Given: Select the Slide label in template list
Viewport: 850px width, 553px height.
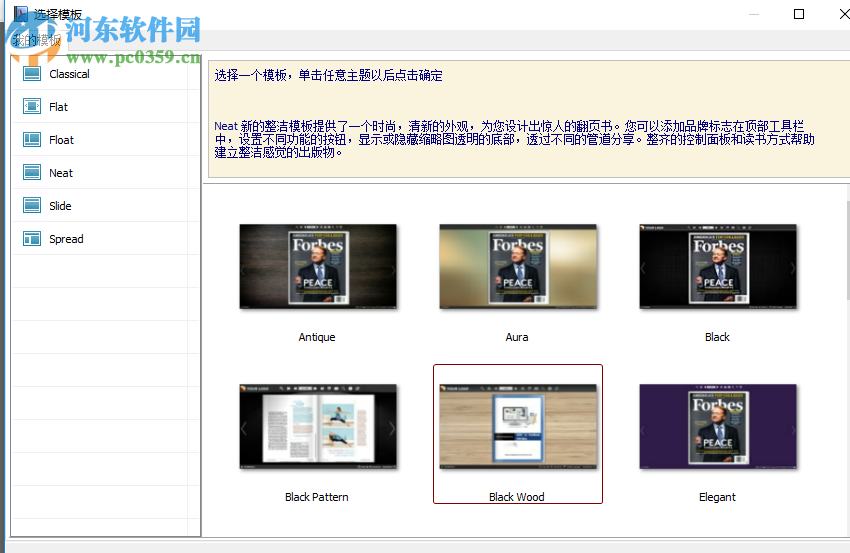Looking at the screenshot, I should tap(60, 207).
